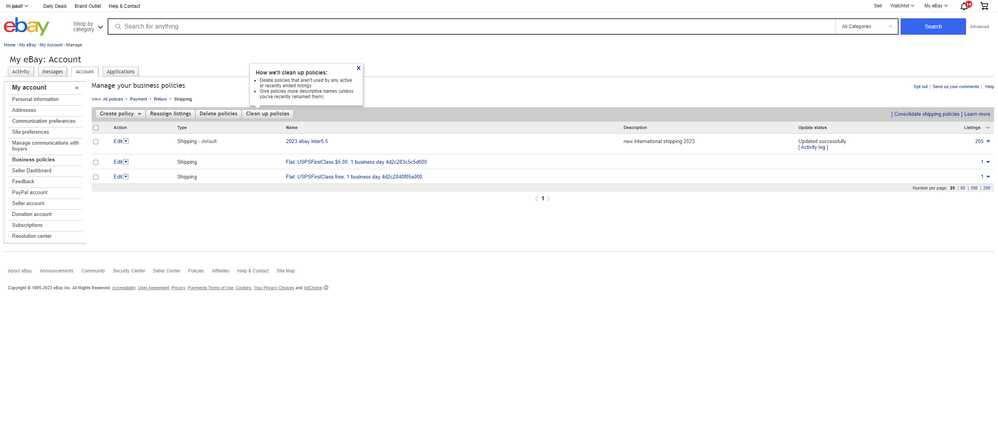Filter view by Payment policies

[x=138, y=99]
